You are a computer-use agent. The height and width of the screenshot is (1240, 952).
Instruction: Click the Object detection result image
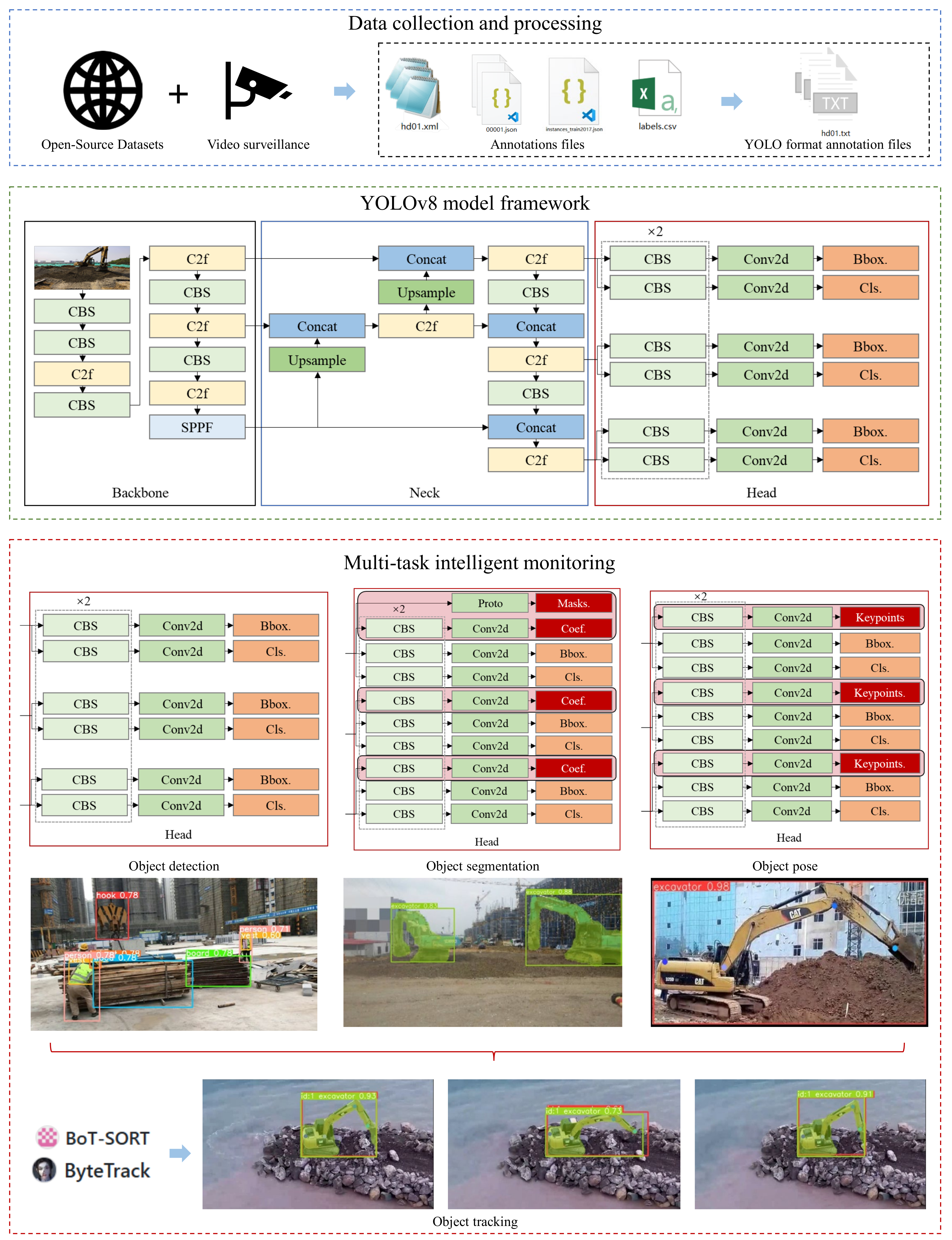tap(174, 954)
